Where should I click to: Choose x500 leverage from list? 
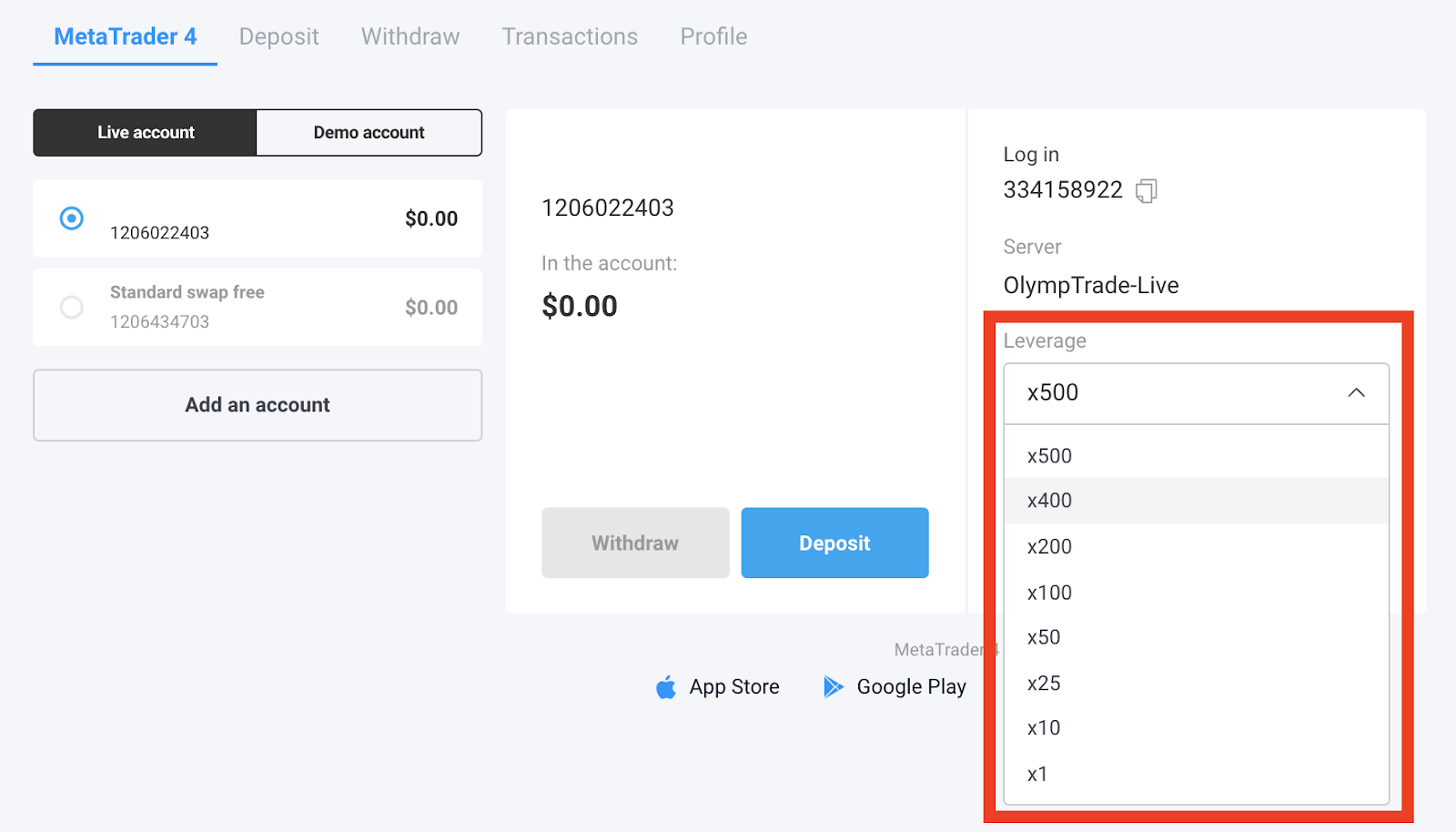[x=1196, y=456]
